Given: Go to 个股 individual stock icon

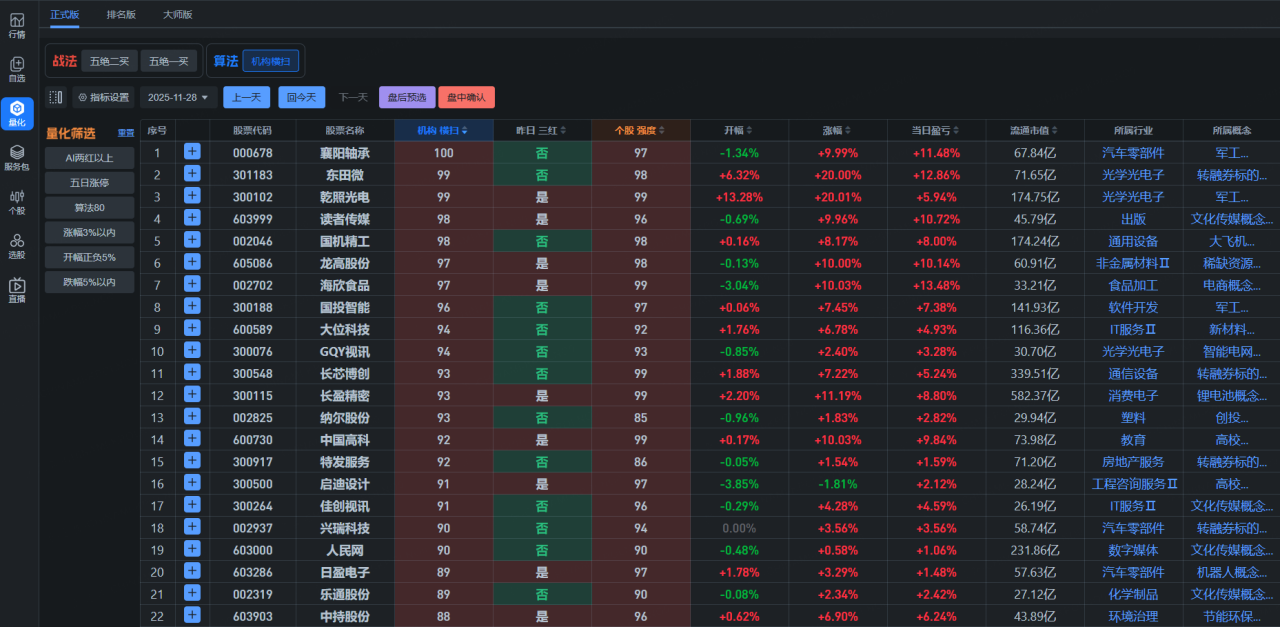Looking at the screenshot, I should 17,201.
